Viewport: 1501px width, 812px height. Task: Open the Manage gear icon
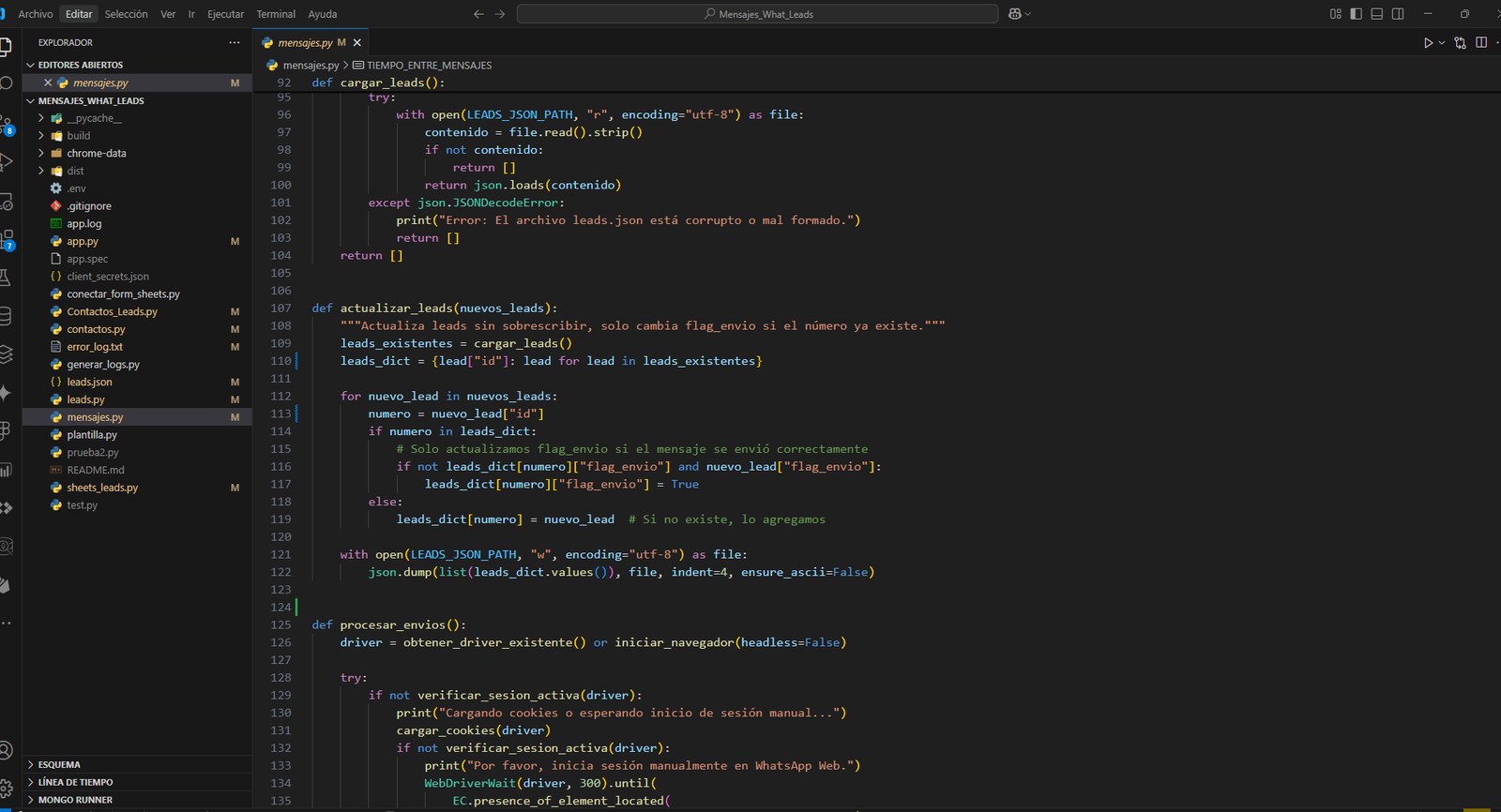tap(6, 788)
